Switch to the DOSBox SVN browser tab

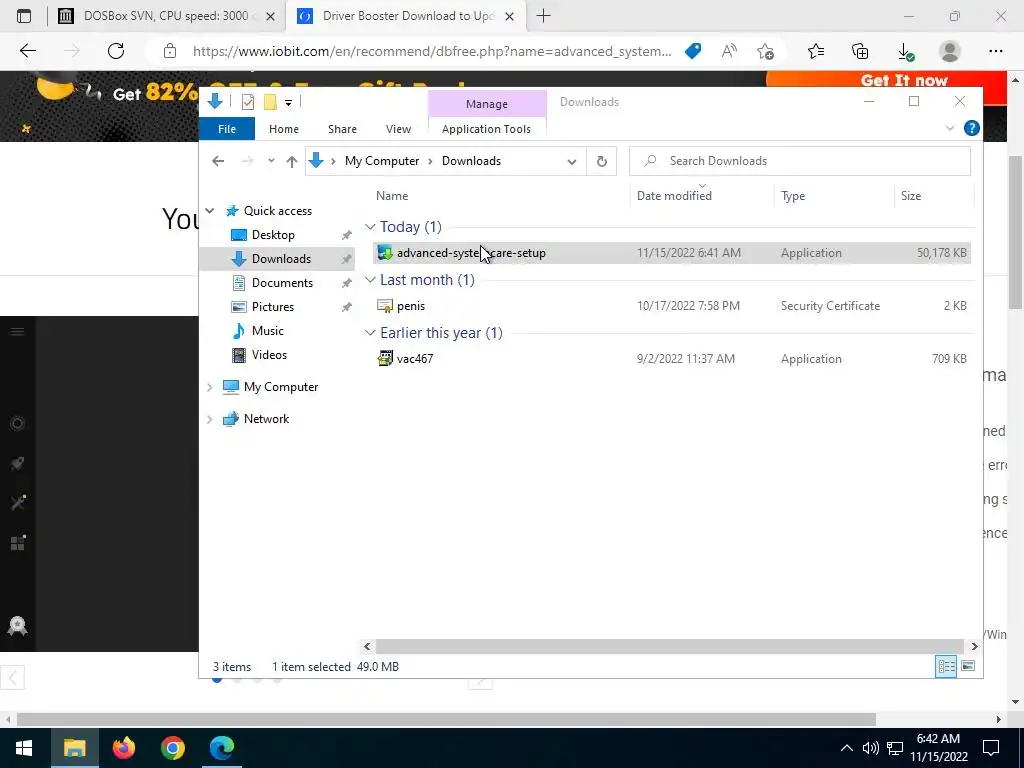tap(167, 16)
